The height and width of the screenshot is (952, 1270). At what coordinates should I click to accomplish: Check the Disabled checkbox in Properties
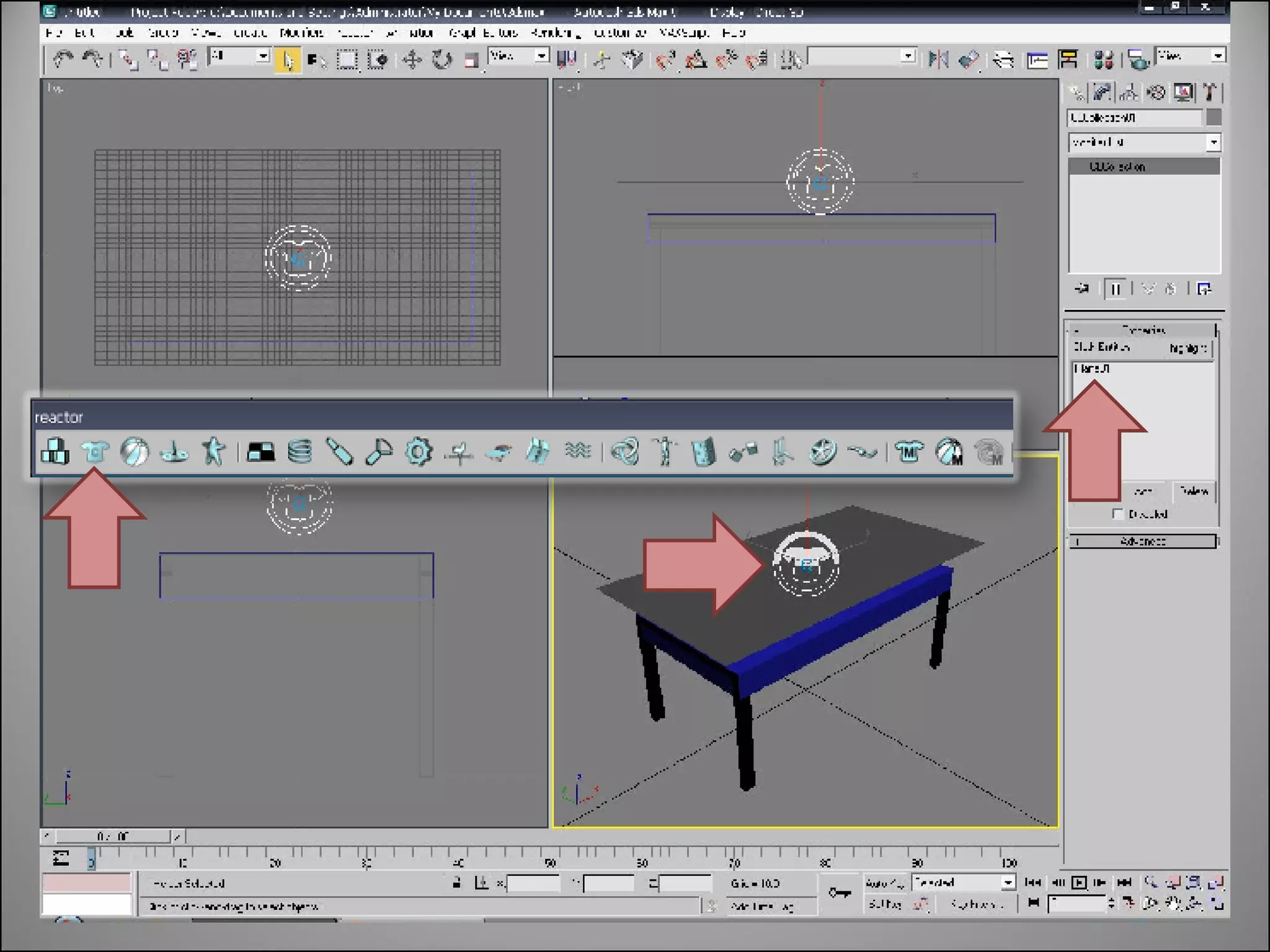point(1117,514)
